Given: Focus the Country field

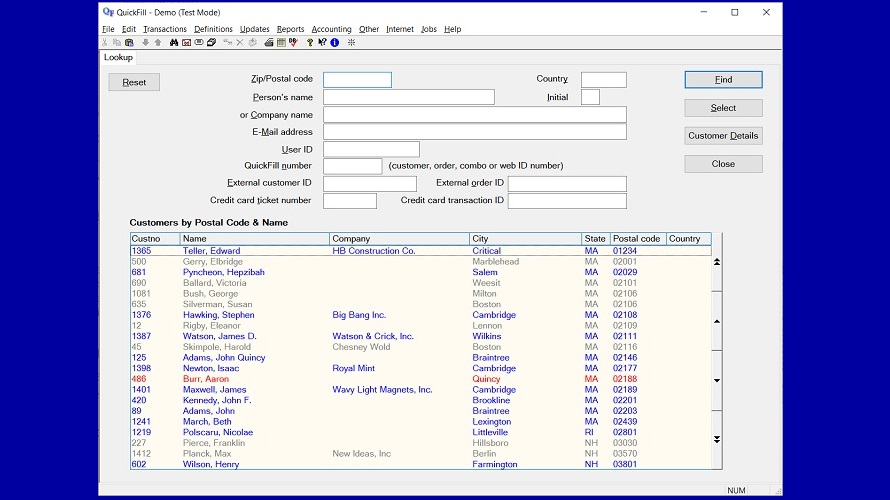Looking at the screenshot, I should tap(604, 79).
